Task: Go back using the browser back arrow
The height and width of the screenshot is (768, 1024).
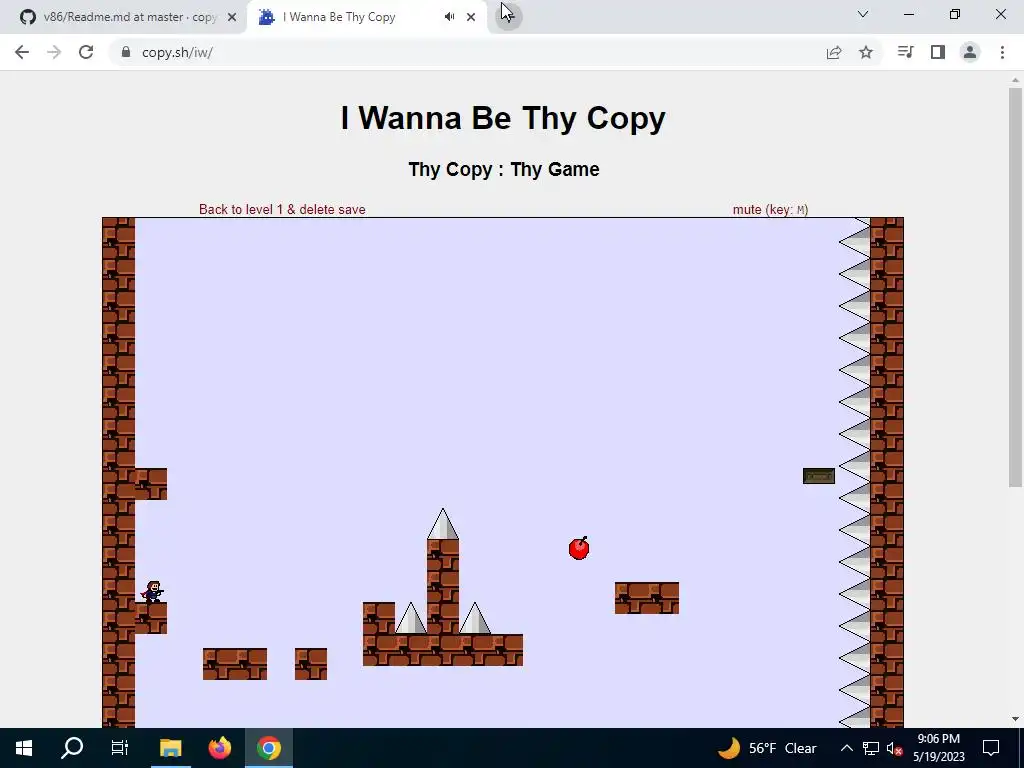Action: [22, 52]
